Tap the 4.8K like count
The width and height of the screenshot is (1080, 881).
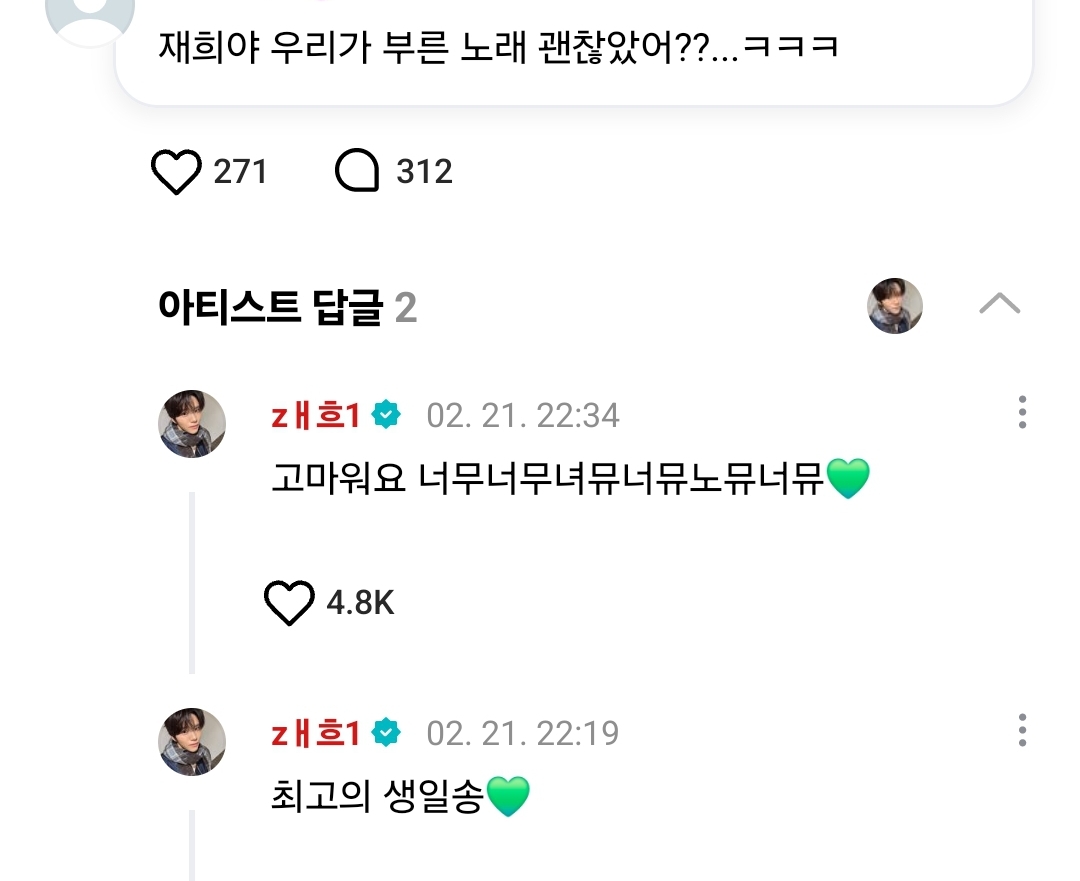(360, 603)
